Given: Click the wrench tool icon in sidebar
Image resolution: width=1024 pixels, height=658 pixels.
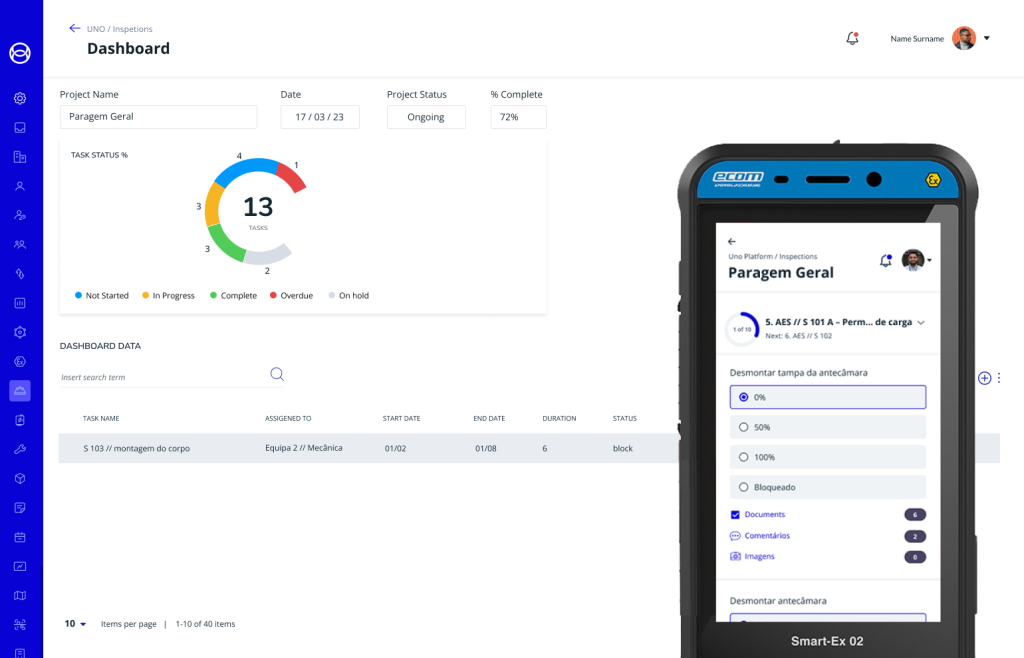Looking at the screenshot, I should coord(20,449).
